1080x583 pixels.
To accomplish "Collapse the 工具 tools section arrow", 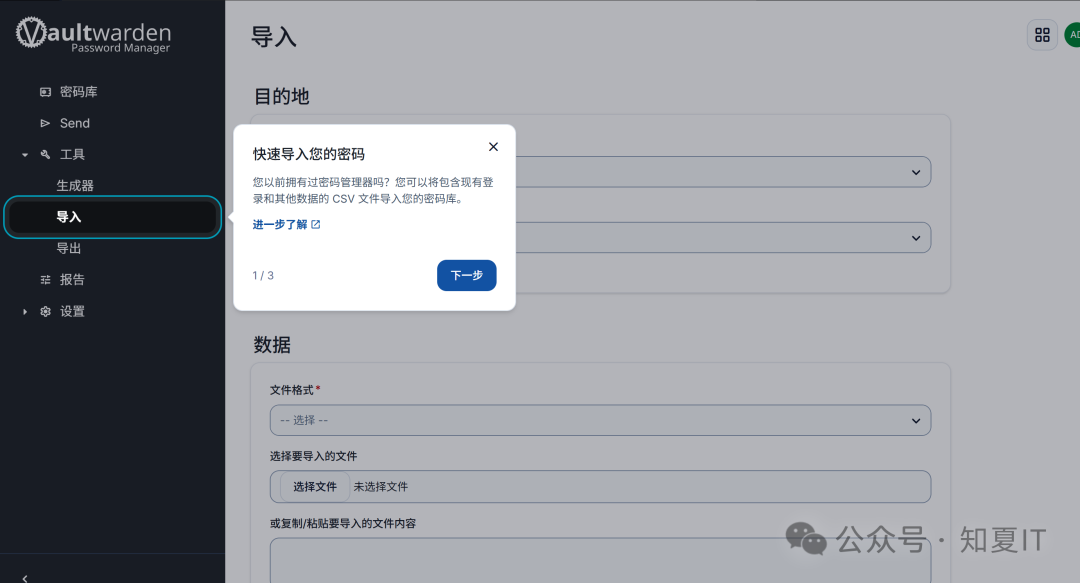I will (25, 155).
